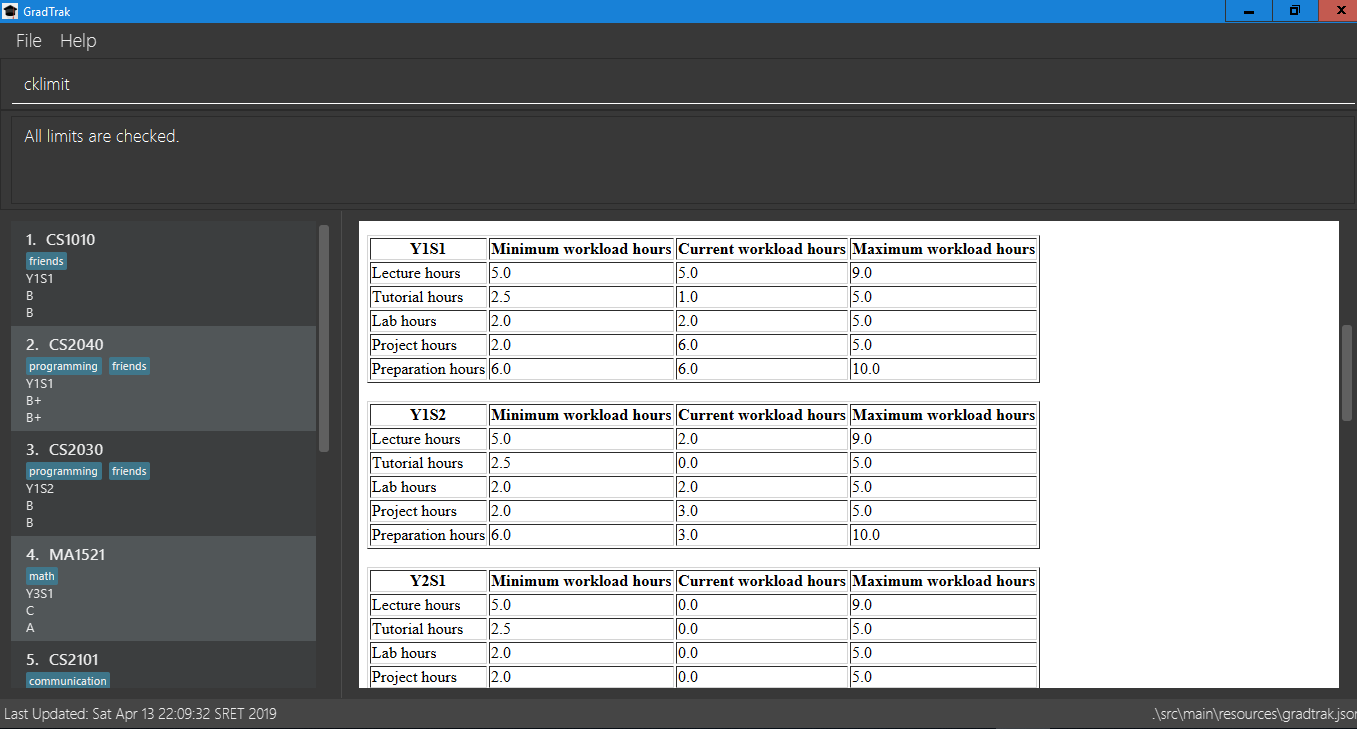Restore down the GradTrak window
The image size is (1357, 729).
[x=1295, y=11]
